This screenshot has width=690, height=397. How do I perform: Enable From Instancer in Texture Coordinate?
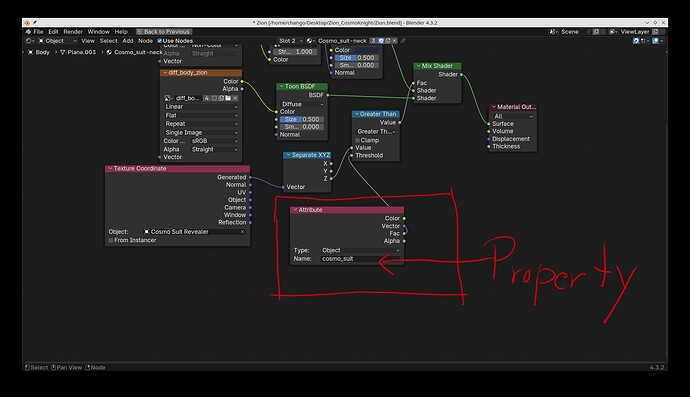[x=111, y=240]
